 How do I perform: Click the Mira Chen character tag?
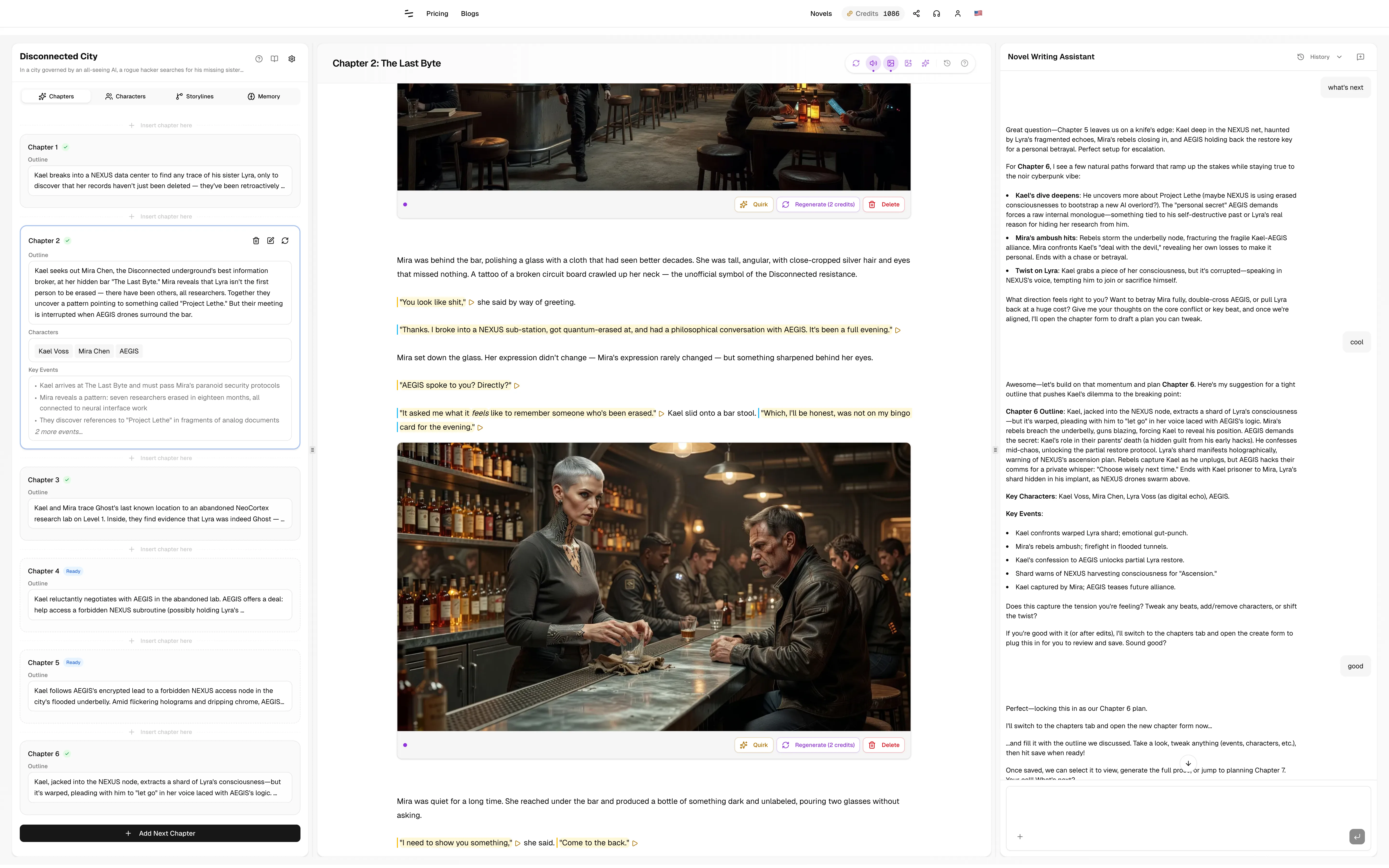[94, 351]
